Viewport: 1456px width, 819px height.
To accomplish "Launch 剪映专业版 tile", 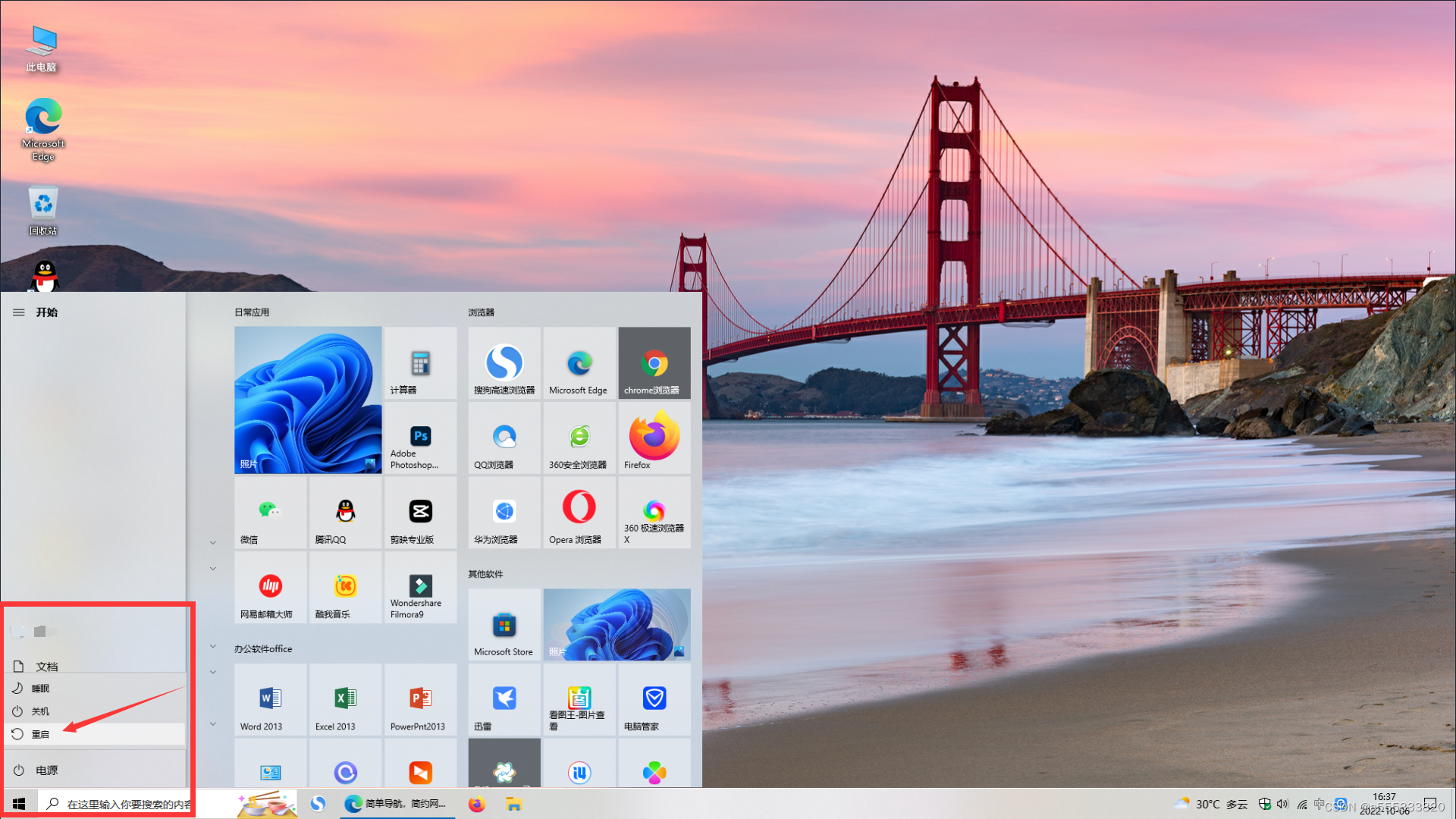I will click(x=420, y=513).
